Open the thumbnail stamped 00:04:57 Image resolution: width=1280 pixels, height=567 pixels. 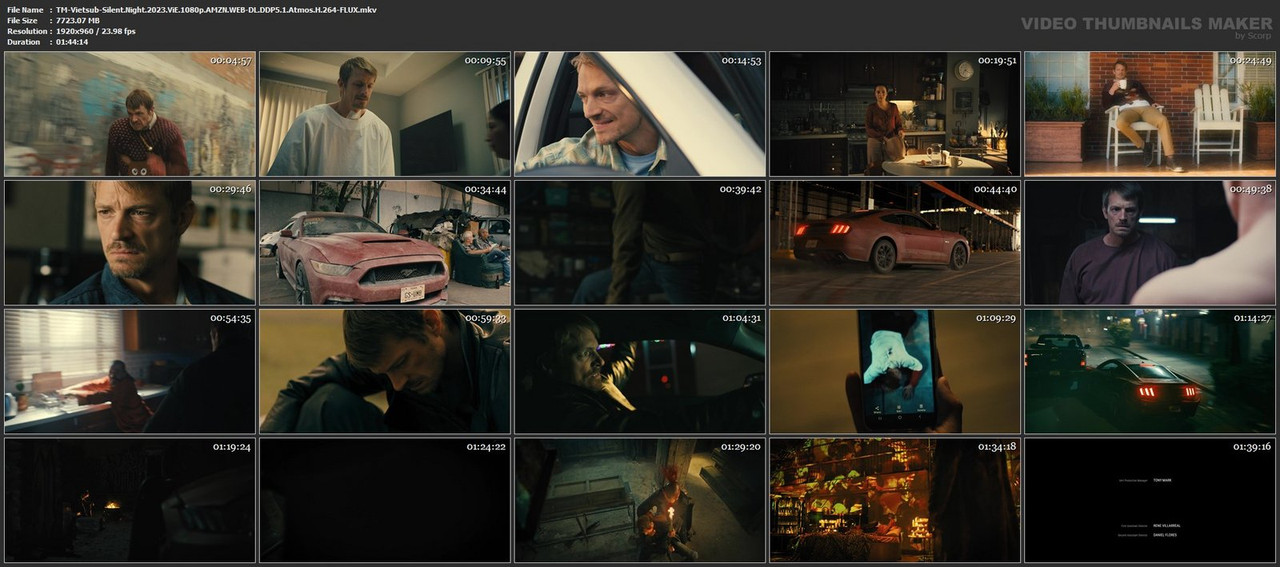point(130,114)
